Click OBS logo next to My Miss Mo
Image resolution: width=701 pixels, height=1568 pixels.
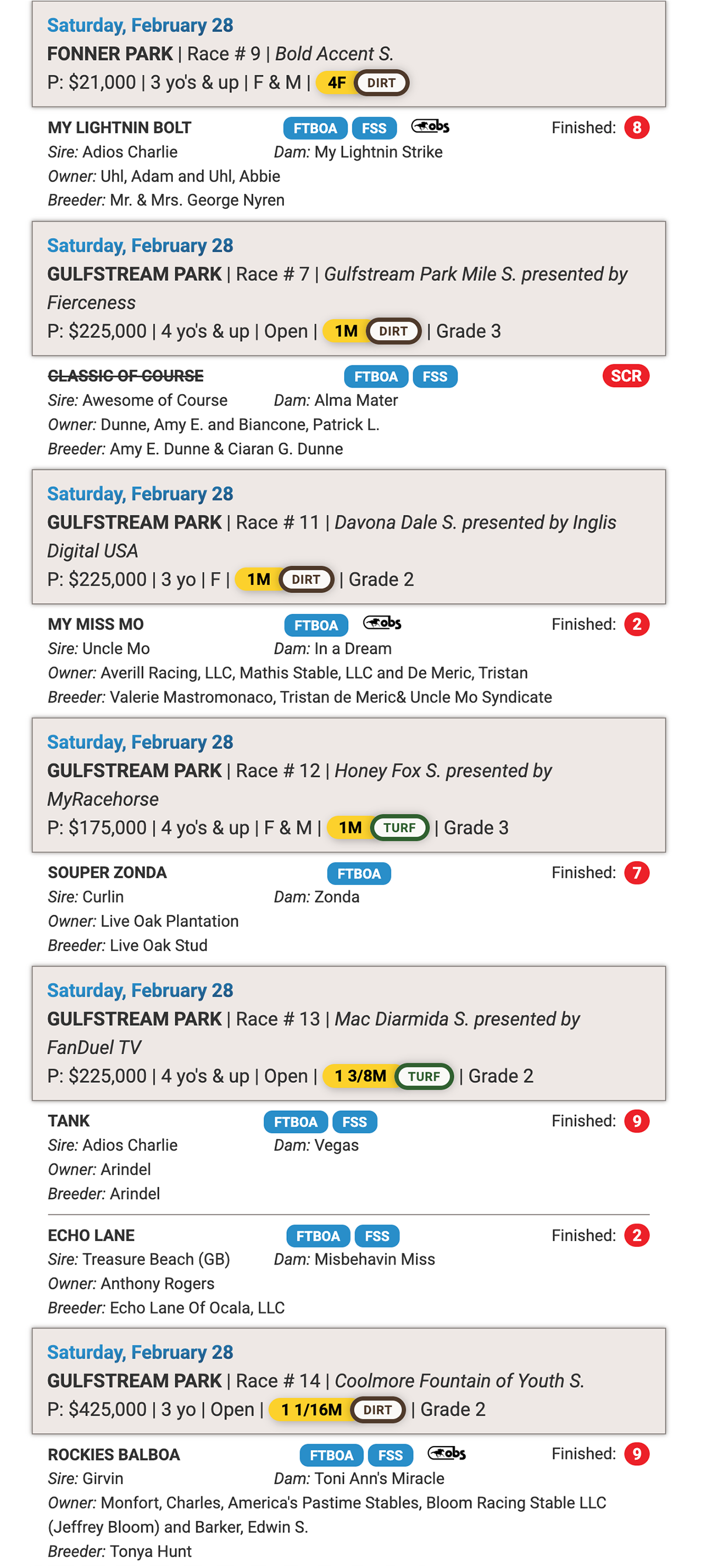382,623
